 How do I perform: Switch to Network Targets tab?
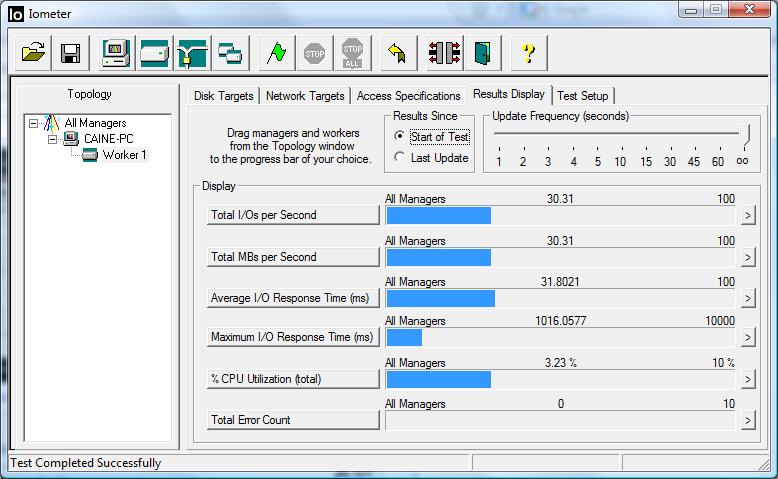coord(305,96)
